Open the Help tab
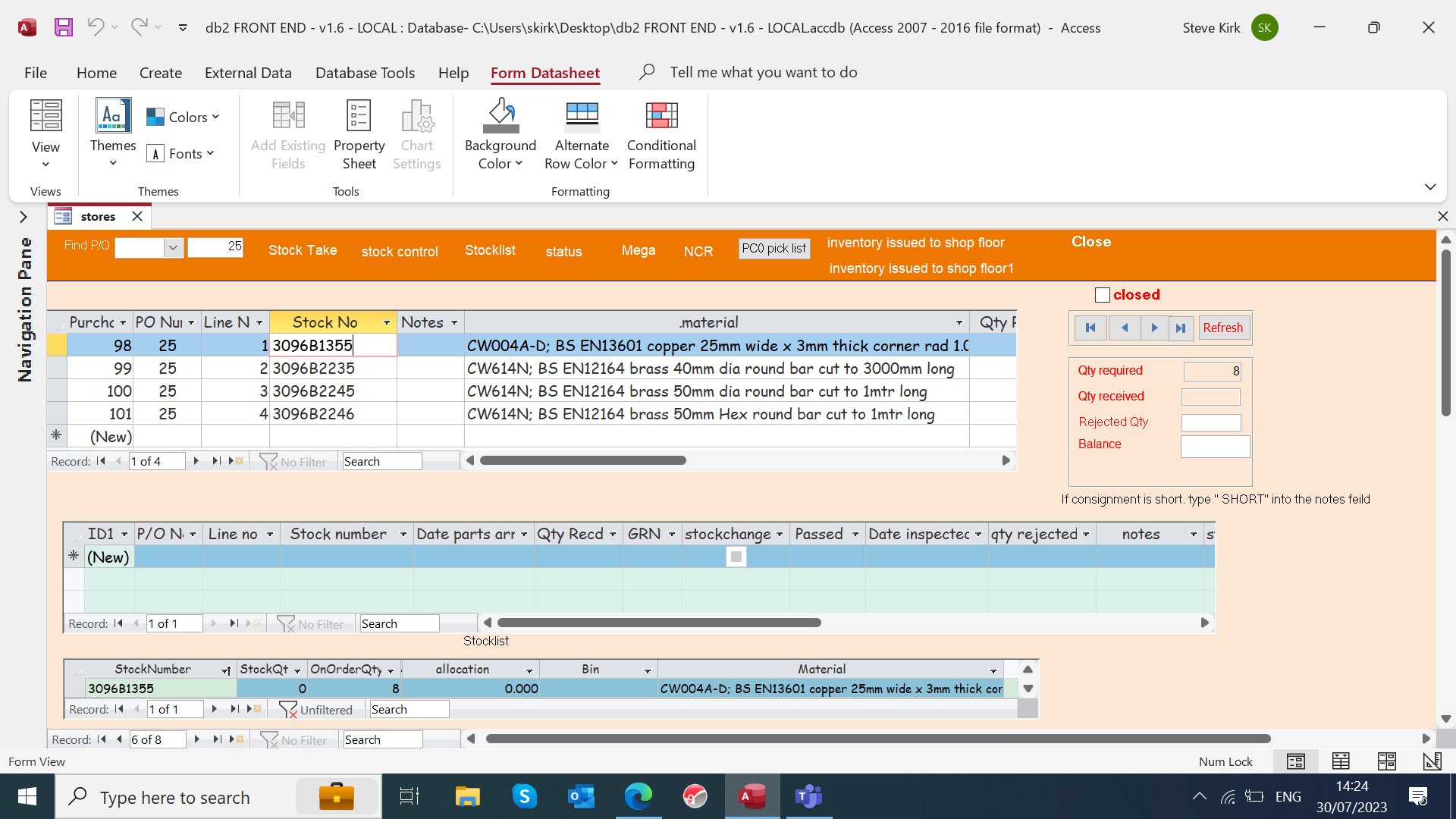 tap(453, 73)
